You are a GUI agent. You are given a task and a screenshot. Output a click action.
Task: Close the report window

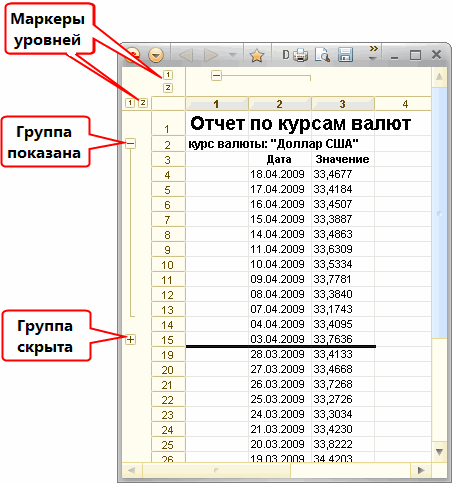coord(436,54)
